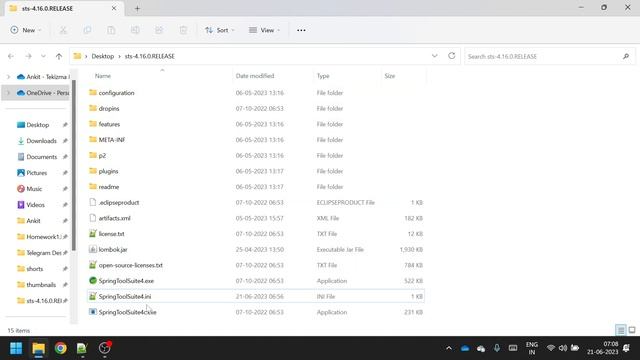640x360 pixels.
Task: Switch to large thumbnails view icon
Action: (x=632, y=330)
